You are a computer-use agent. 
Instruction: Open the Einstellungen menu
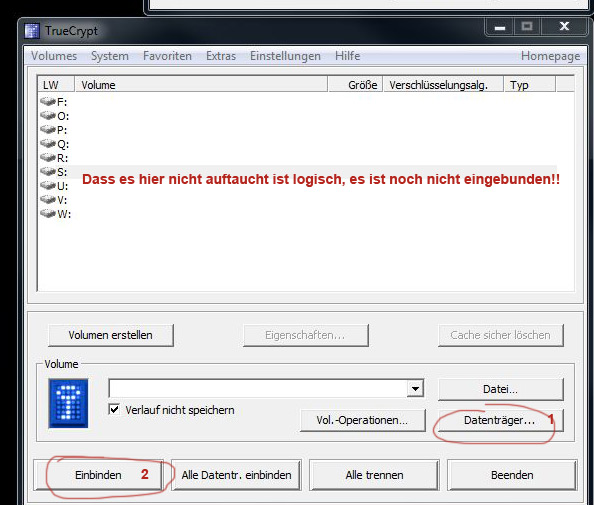tap(285, 56)
